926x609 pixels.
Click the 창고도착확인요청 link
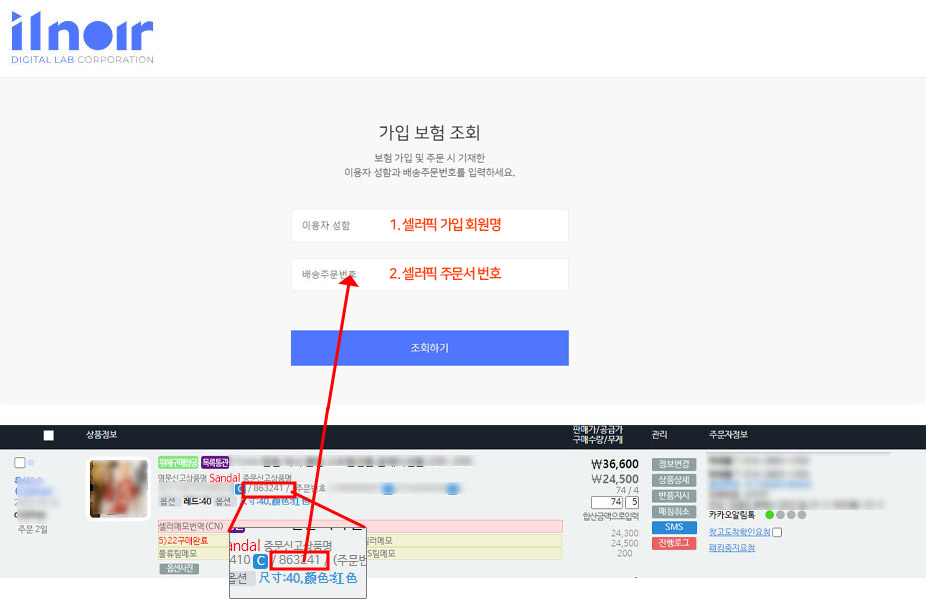(739, 532)
